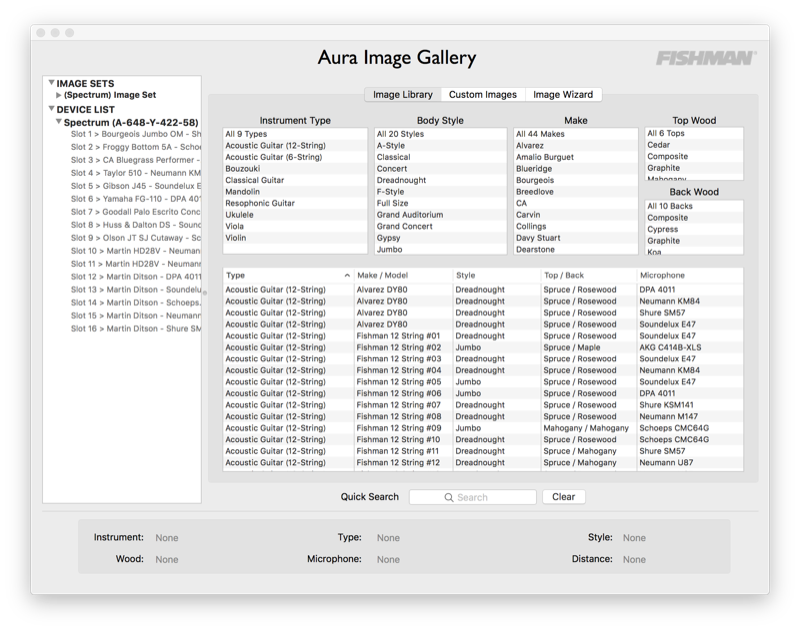Choose Cypress in Back Wood list
Viewport: 800px width, 631px height.
point(694,230)
